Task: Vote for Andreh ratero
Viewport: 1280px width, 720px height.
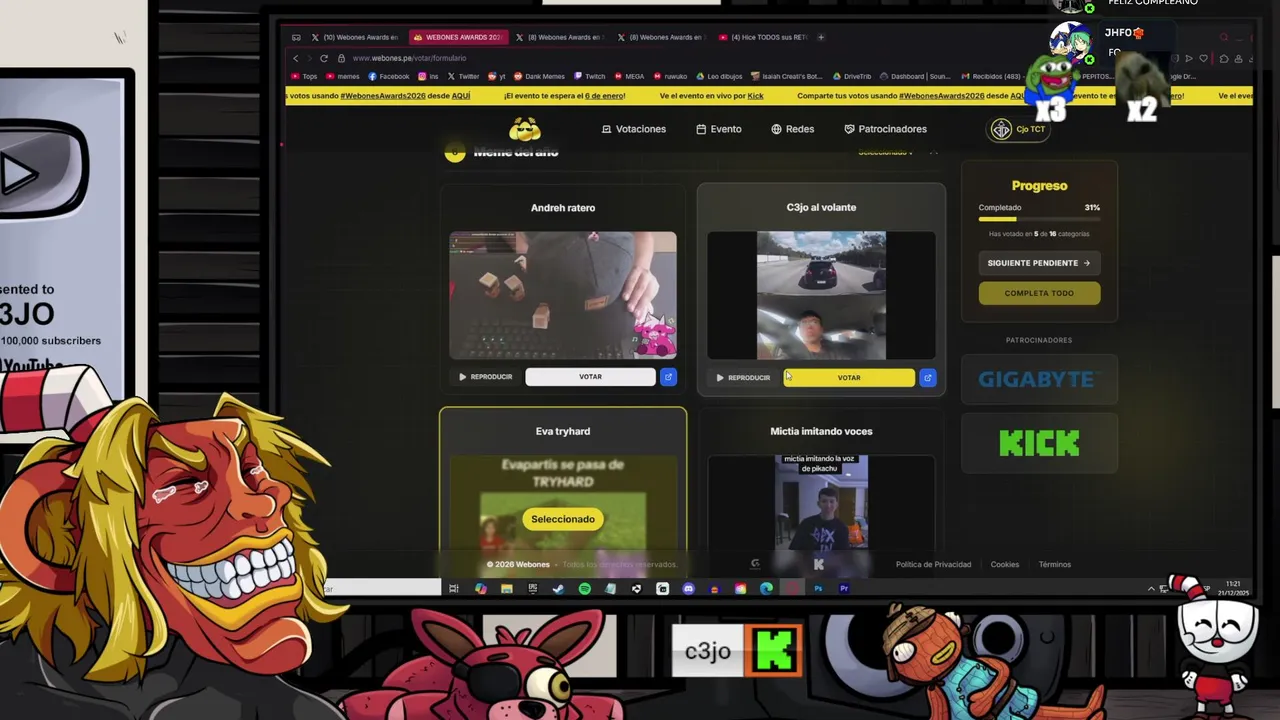Action: coord(590,377)
